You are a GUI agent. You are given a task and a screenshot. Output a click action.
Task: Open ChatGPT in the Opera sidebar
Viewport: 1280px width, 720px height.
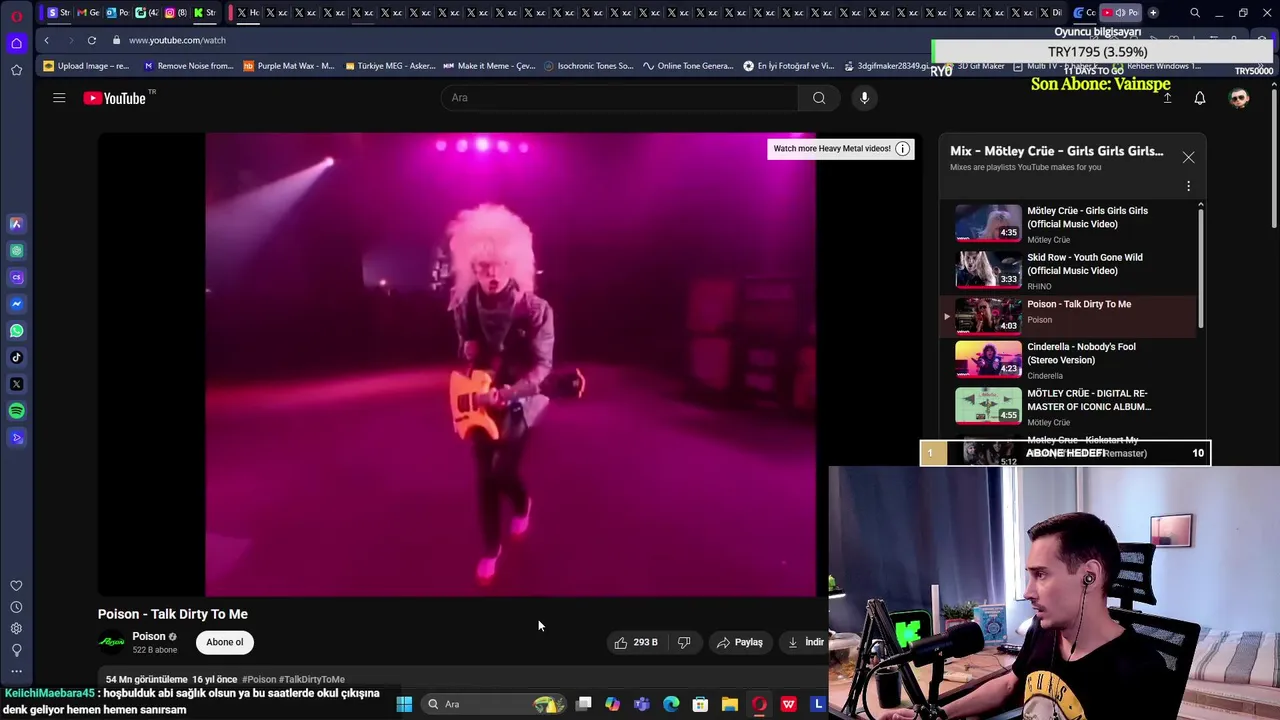16,251
